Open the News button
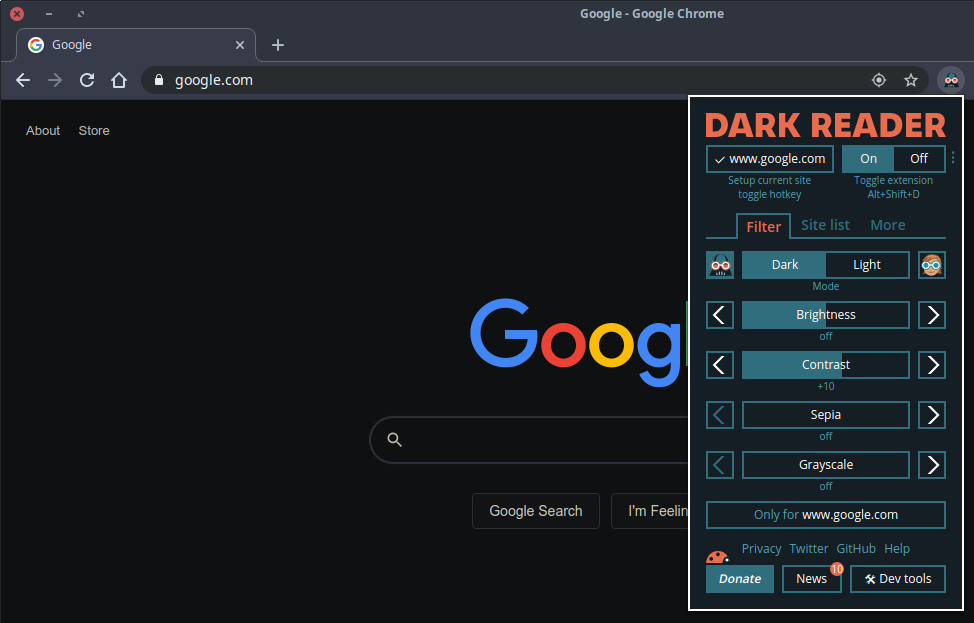 (x=811, y=579)
